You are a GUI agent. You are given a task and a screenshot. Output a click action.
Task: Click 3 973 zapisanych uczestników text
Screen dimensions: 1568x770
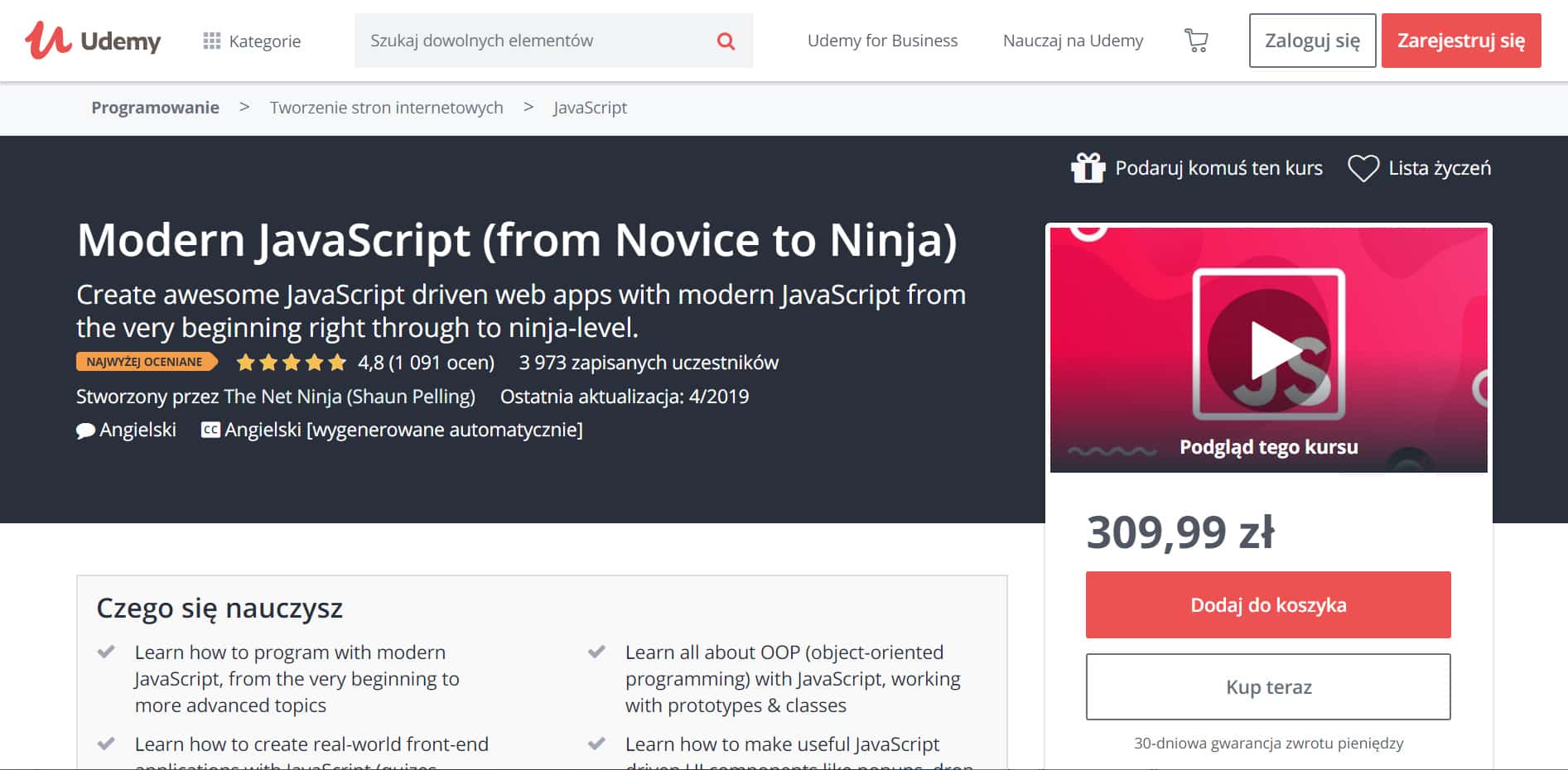(x=649, y=363)
